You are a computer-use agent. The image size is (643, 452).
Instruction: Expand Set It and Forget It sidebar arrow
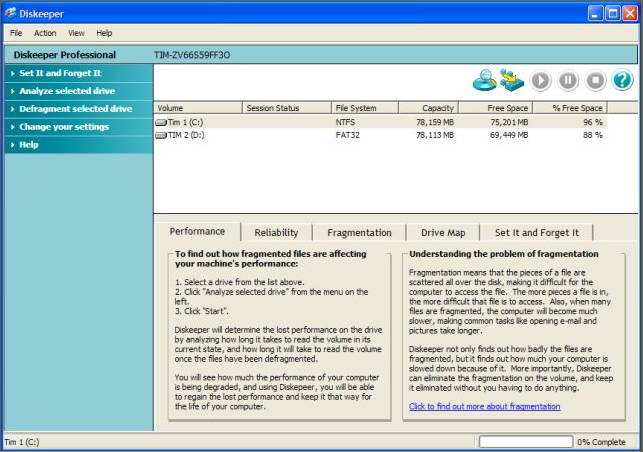coord(12,73)
